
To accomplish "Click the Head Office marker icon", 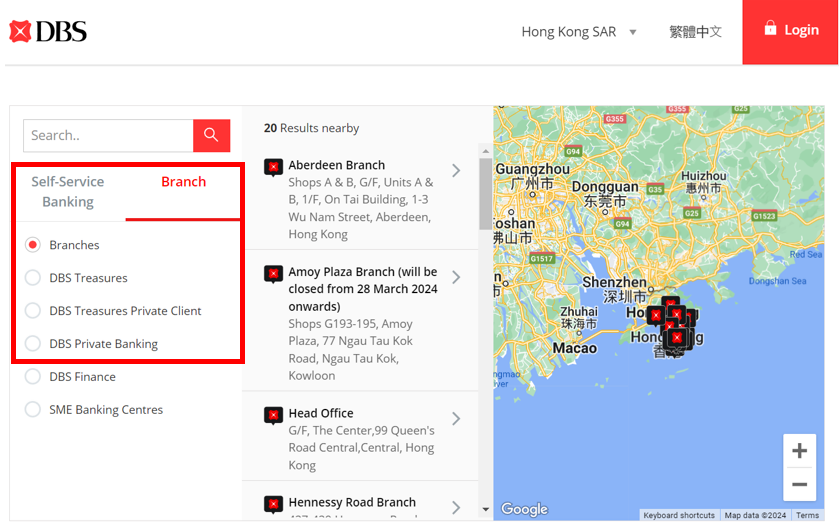I will tap(273, 415).
